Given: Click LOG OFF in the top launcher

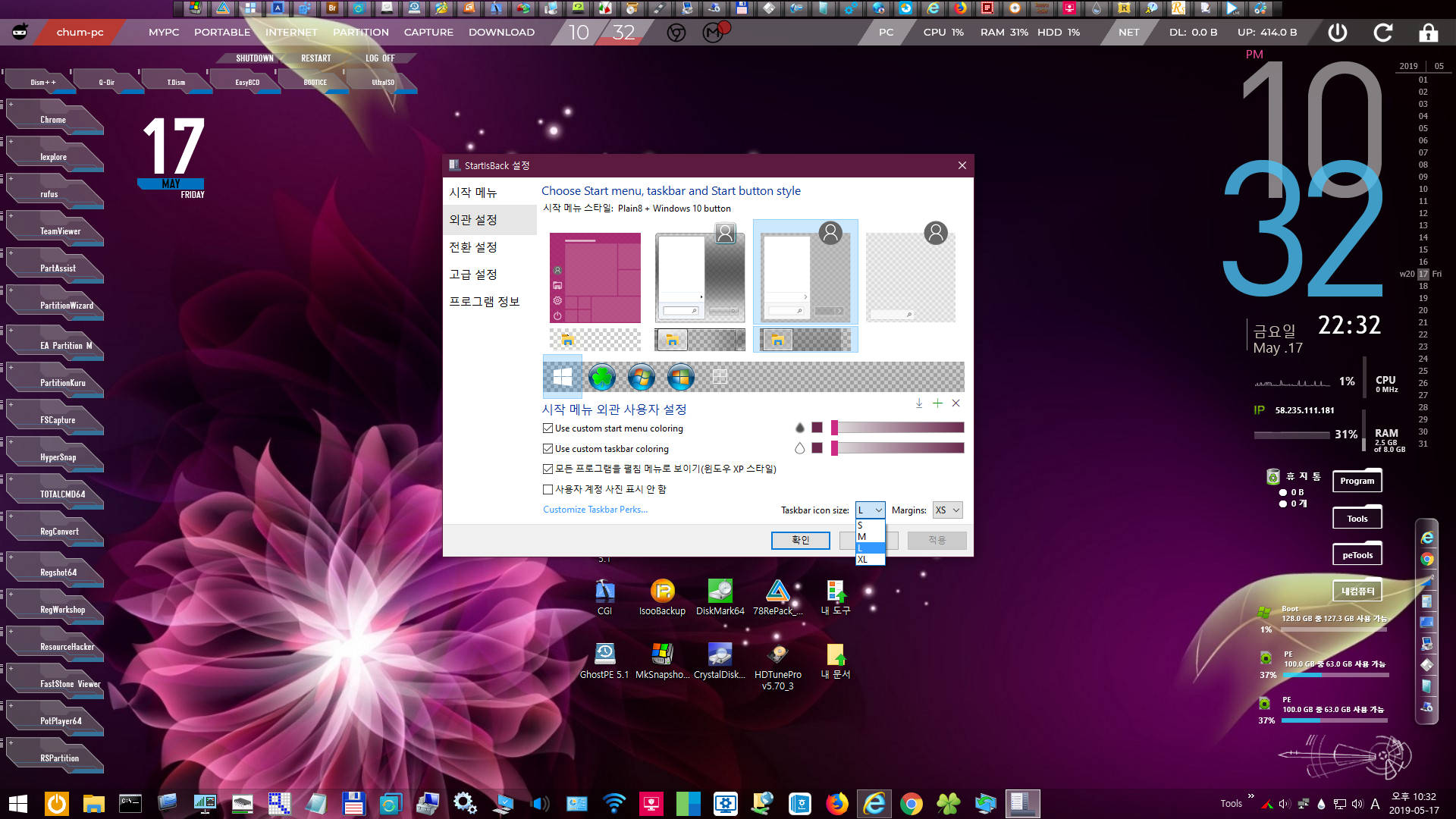Looking at the screenshot, I should click(380, 58).
